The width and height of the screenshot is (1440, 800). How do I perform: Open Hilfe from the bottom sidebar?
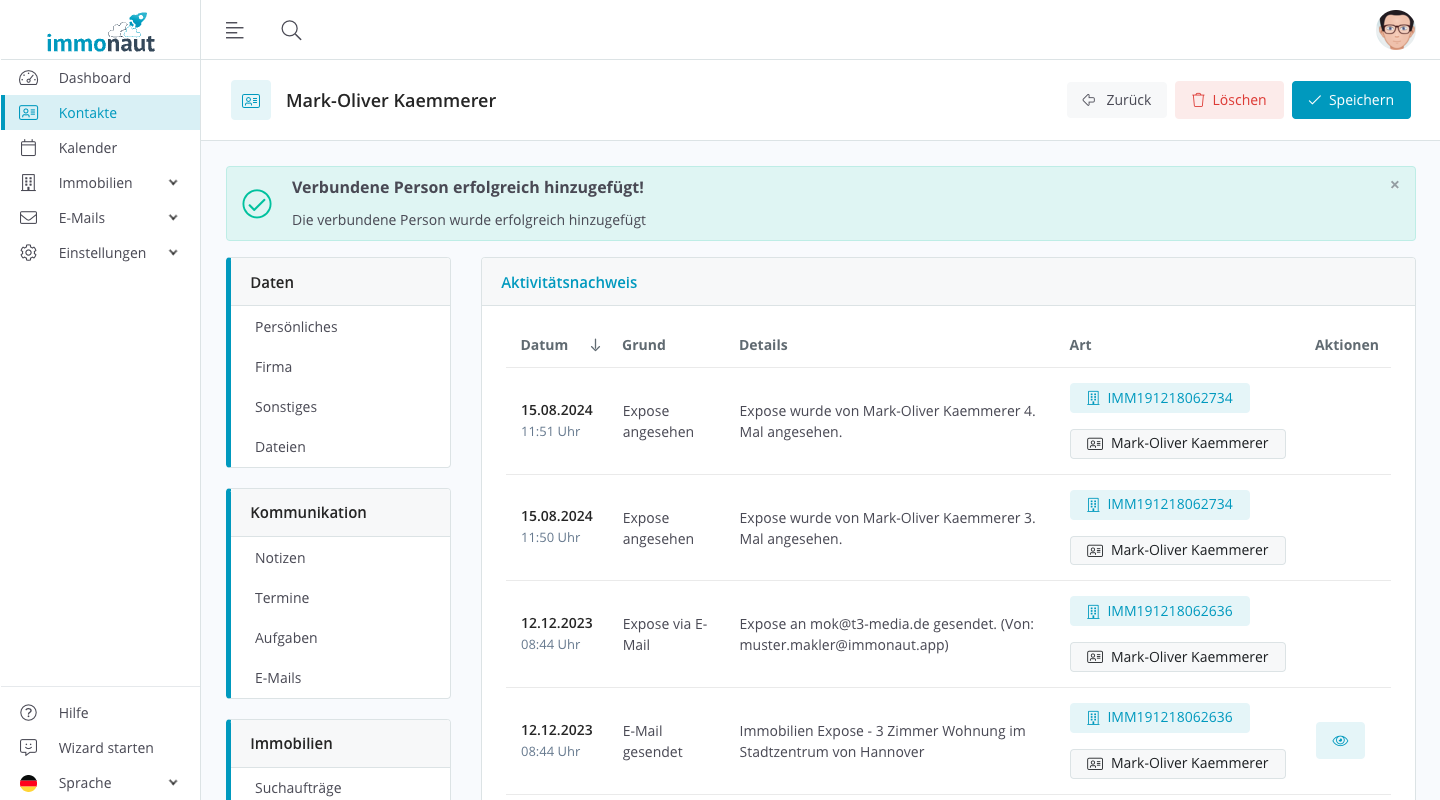coord(73,713)
